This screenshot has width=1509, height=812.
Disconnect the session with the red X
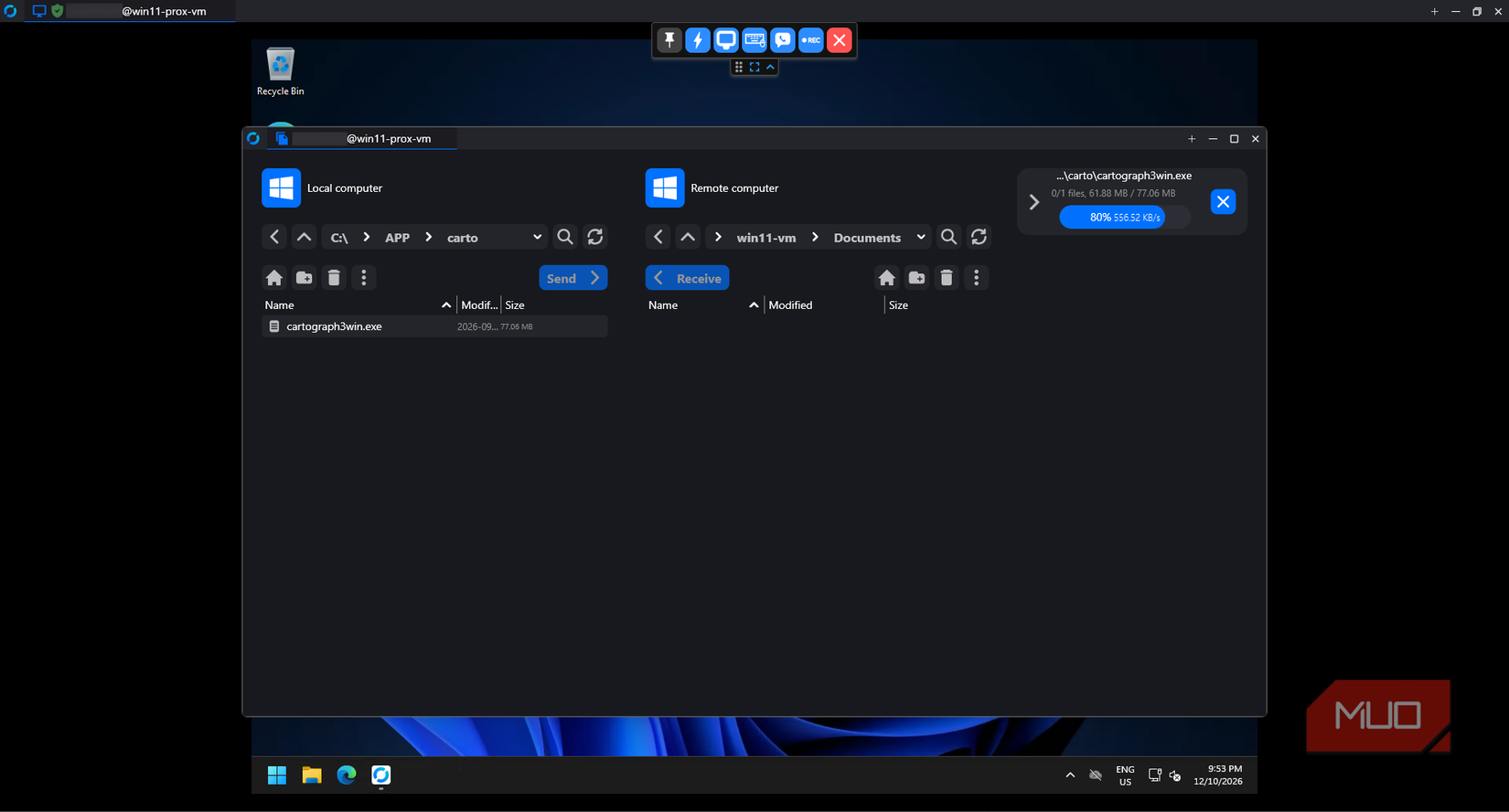pyautogui.click(x=840, y=40)
